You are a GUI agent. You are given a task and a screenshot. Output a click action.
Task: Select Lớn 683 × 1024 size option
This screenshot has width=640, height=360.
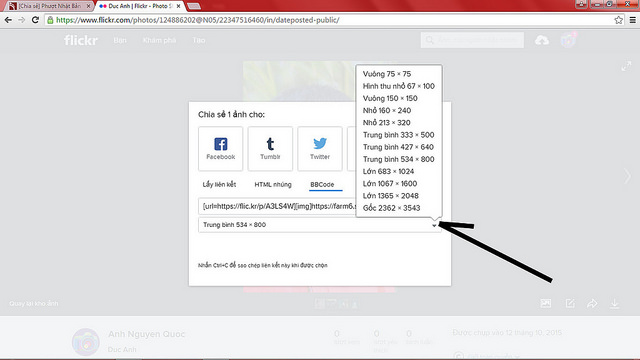pos(388,171)
